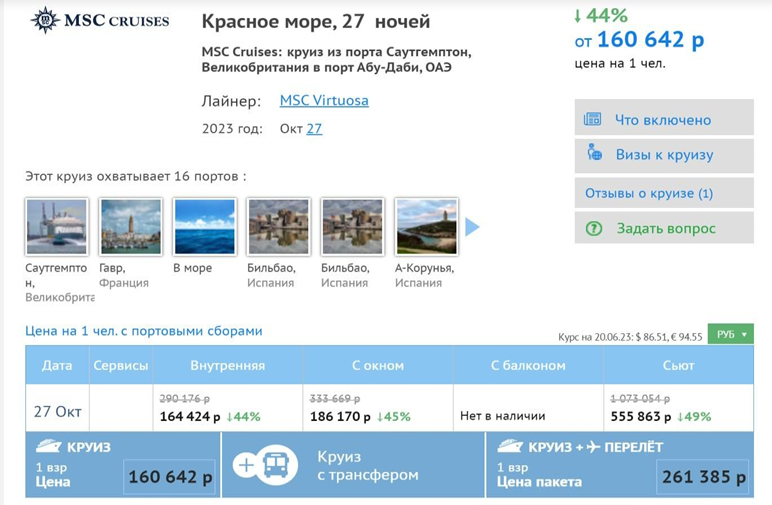The image size is (772, 505).
Task: Click the ↓45% window cabin discount label
Action: pyautogui.click(x=393, y=416)
